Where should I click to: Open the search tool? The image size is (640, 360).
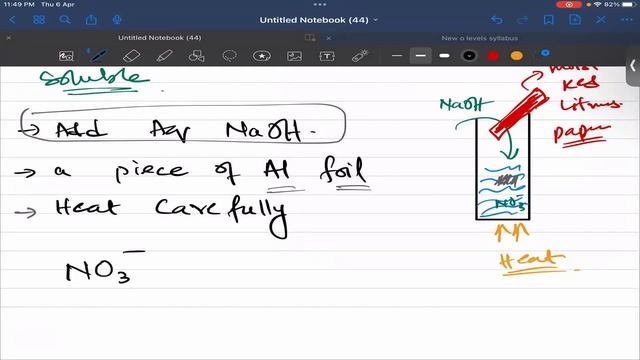(64, 20)
